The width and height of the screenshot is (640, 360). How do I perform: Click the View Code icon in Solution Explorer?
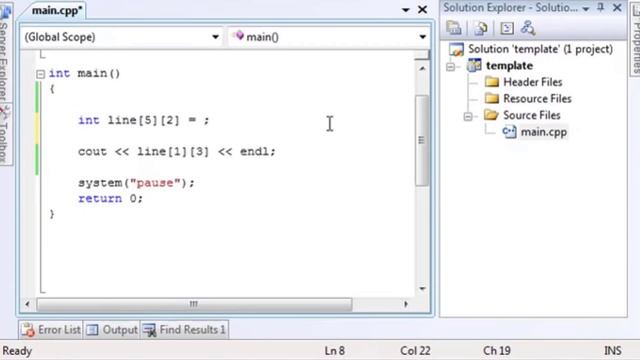507,28
